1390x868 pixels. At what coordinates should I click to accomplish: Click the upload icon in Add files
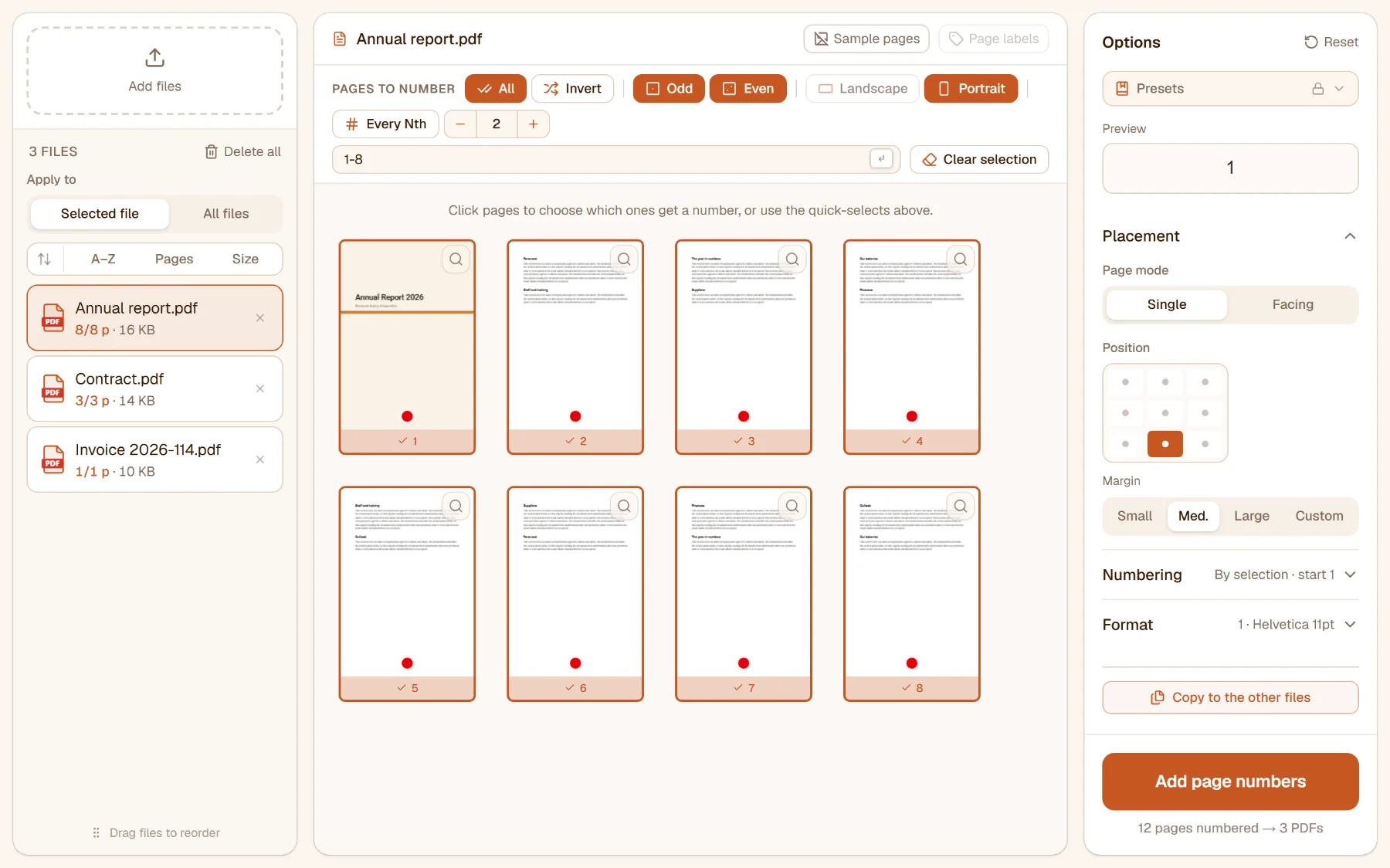click(x=154, y=58)
